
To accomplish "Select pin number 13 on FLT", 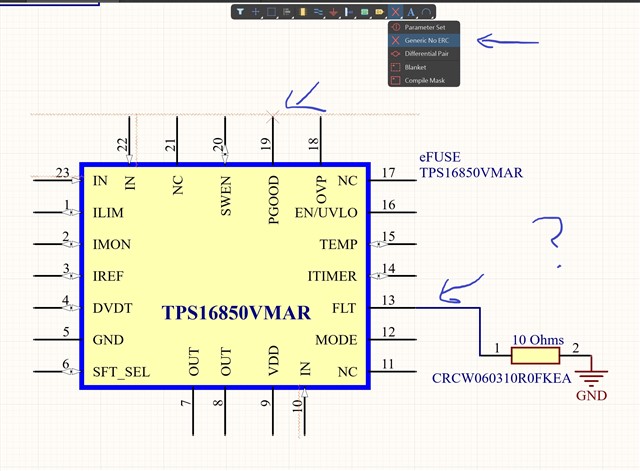I will (x=388, y=300).
